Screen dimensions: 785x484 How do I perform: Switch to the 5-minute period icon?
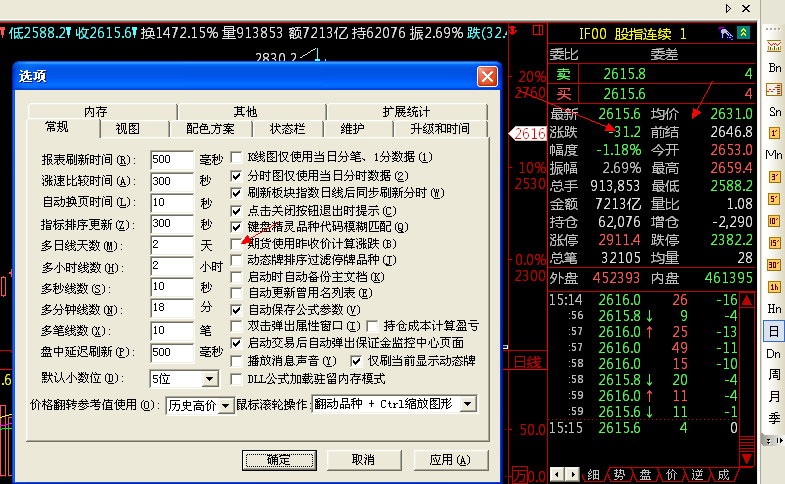click(x=773, y=199)
